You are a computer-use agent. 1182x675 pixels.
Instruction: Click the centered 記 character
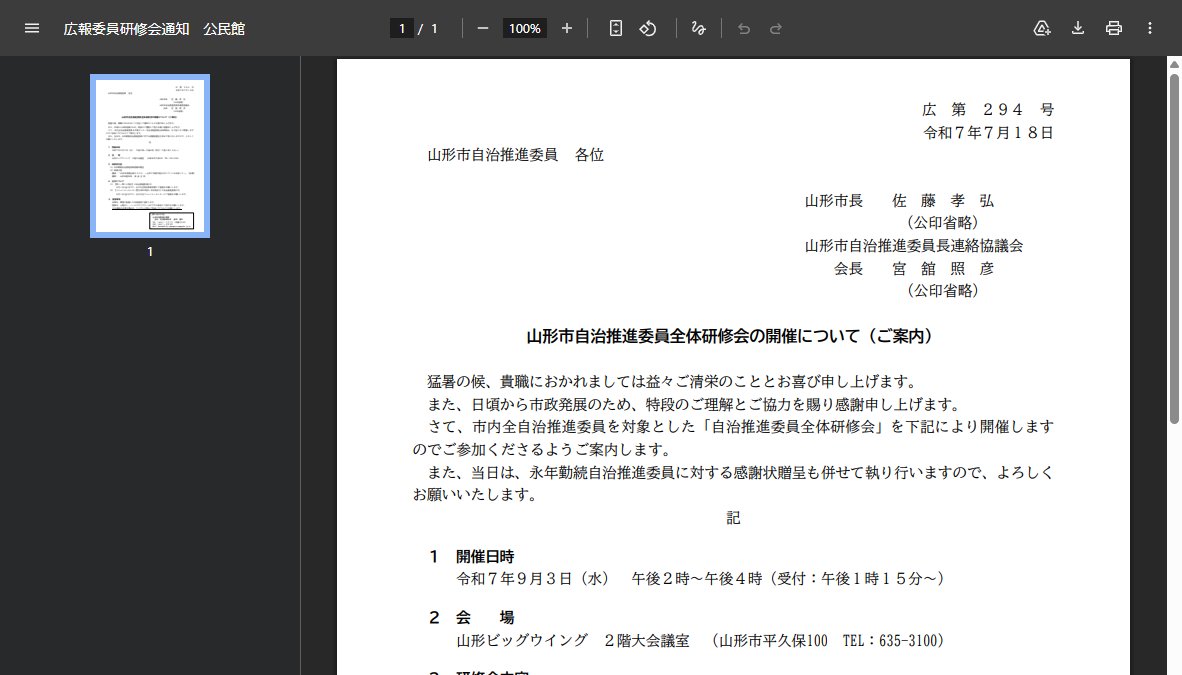click(733, 517)
